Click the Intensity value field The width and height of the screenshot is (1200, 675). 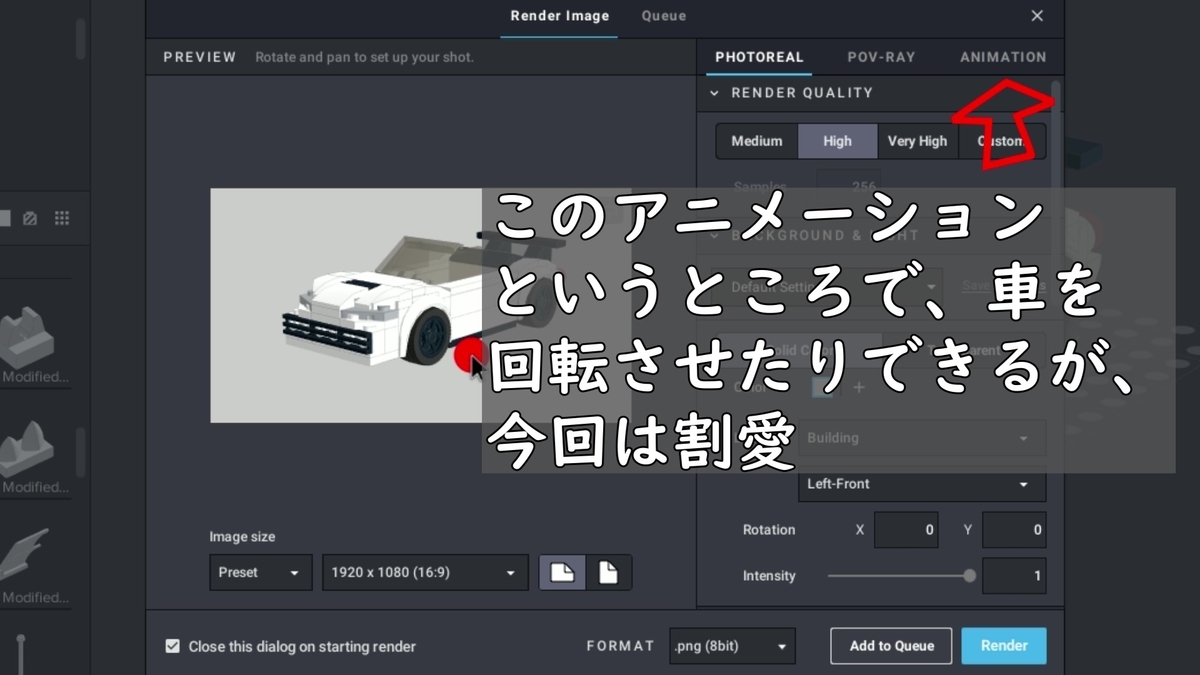pyautogui.click(x=1014, y=576)
